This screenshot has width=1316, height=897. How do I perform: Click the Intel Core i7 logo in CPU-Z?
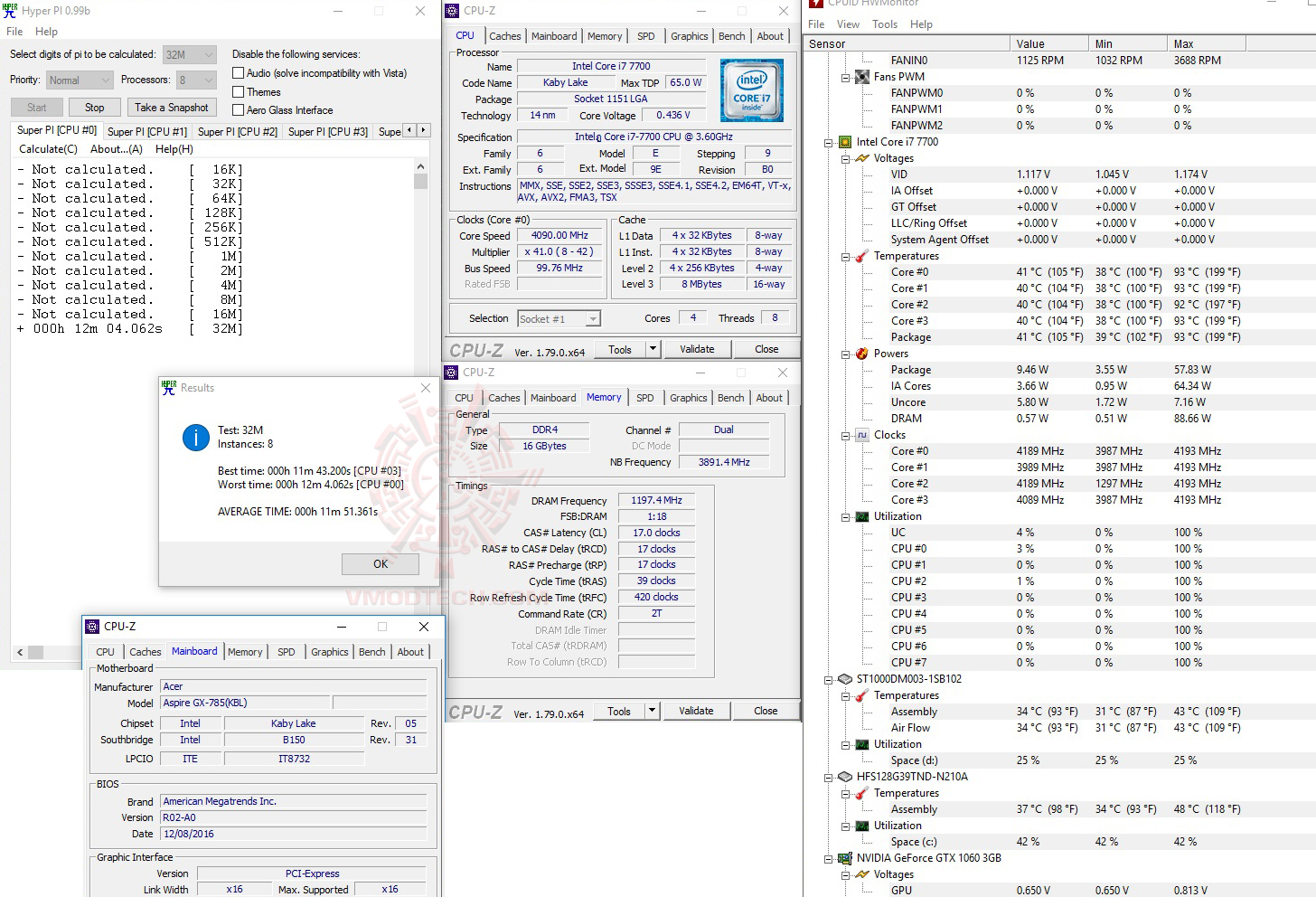coord(752,90)
